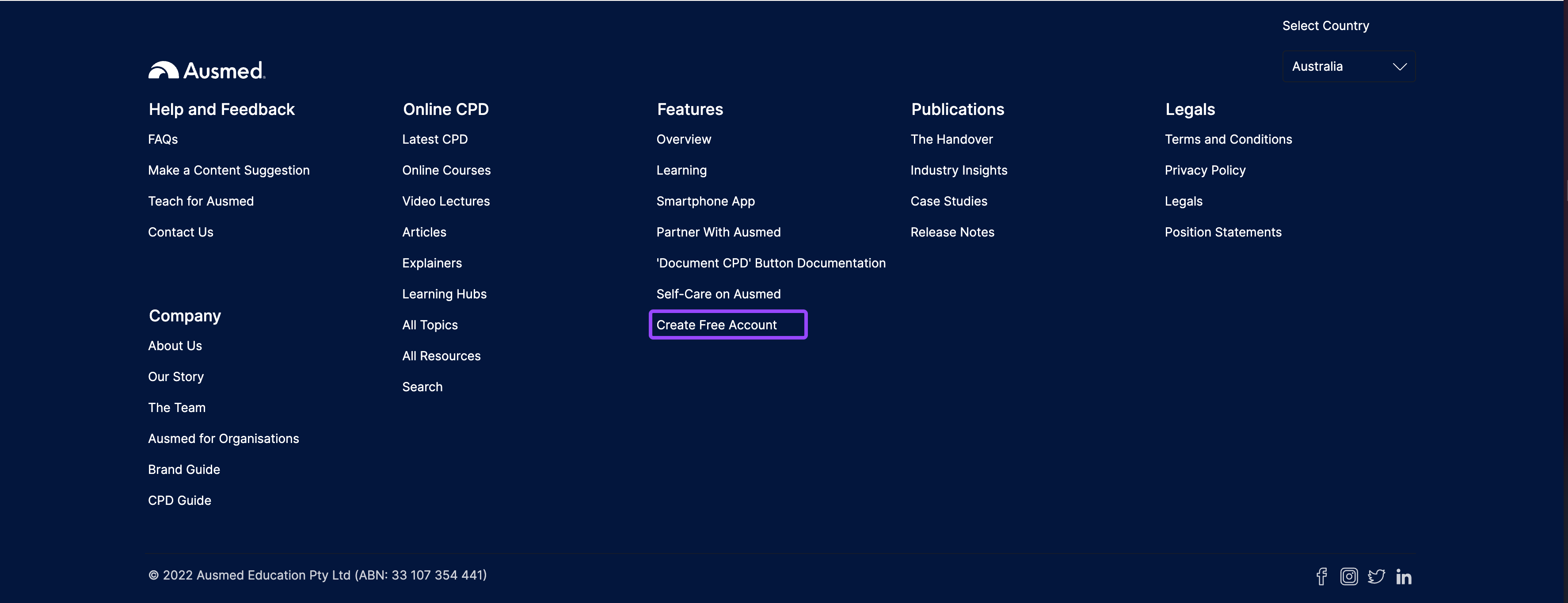Viewport: 1568px width, 603px height.
Task: Click the Legals link under Privacy Policy
Action: (1184, 201)
